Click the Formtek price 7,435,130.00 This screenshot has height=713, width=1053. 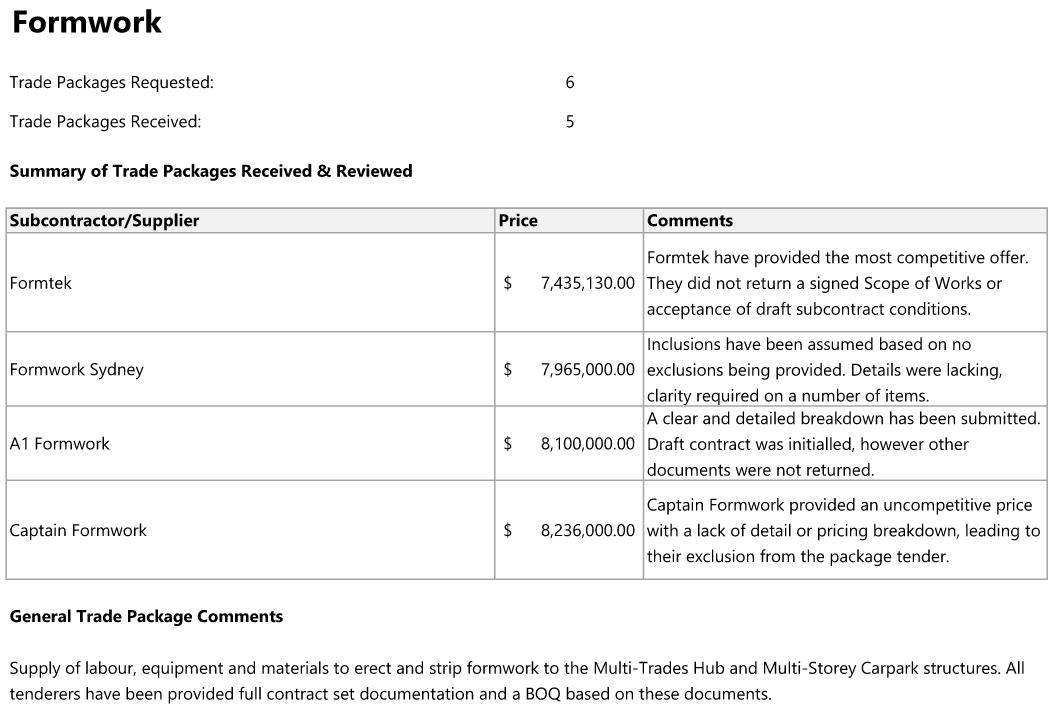tap(587, 283)
